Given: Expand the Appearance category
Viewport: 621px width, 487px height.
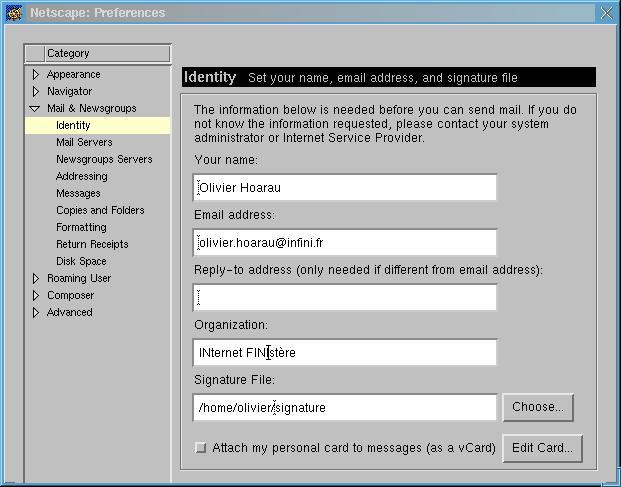Looking at the screenshot, I should click(x=35, y=74).
